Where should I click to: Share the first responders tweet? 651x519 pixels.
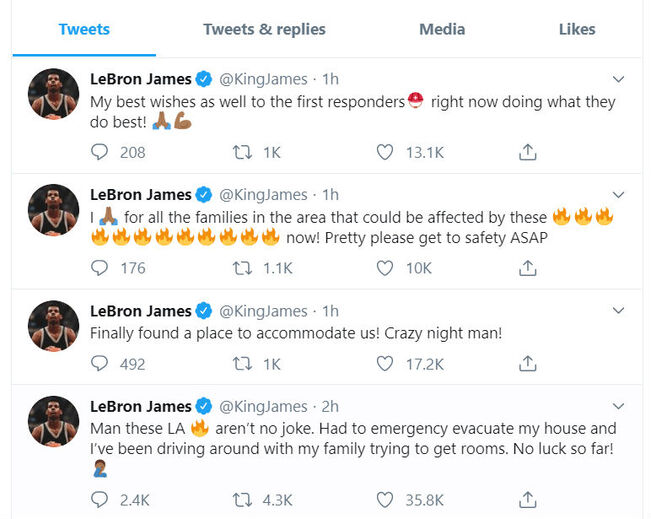(x=528, y=152)
